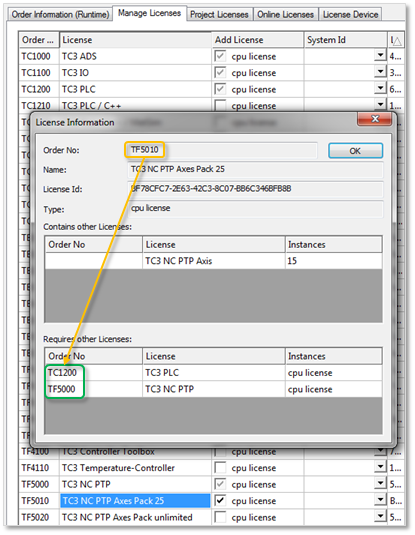Click Order No header in required licenses table
The image size is (415, 535).
tap(94, 356)
